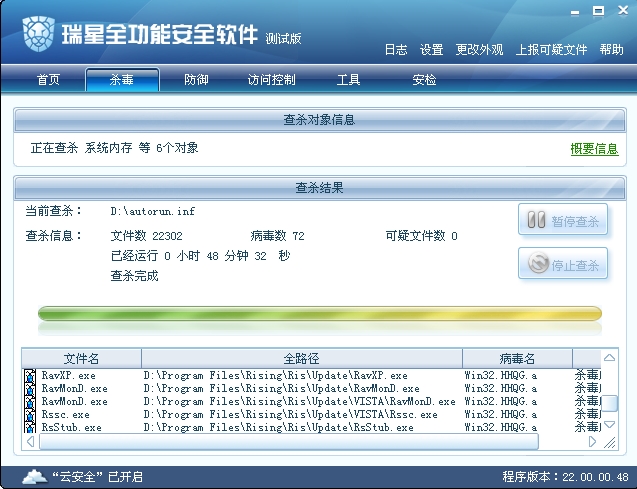Click the 可疑文件数 0 value
Viewport: 637px width, 489px height.
(x=421, y=236)
